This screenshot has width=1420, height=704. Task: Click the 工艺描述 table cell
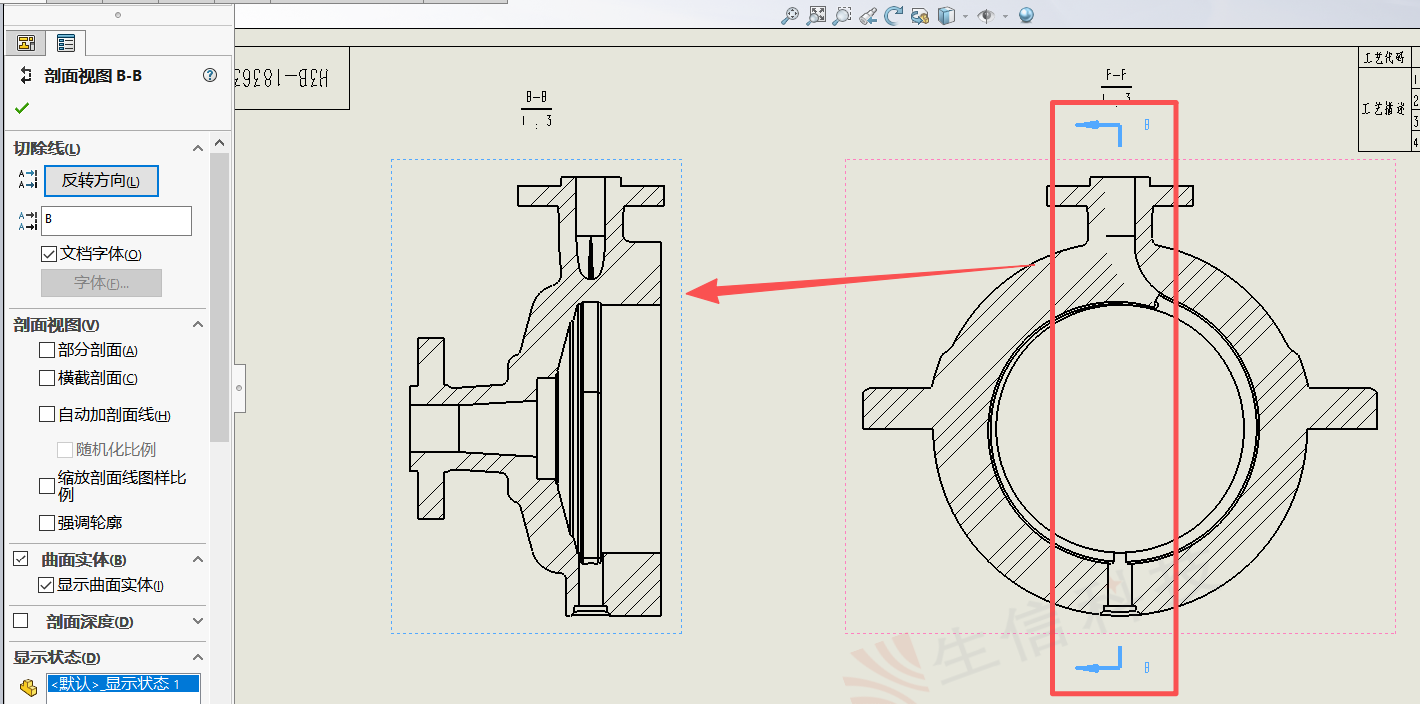[x=1383, y=109]
